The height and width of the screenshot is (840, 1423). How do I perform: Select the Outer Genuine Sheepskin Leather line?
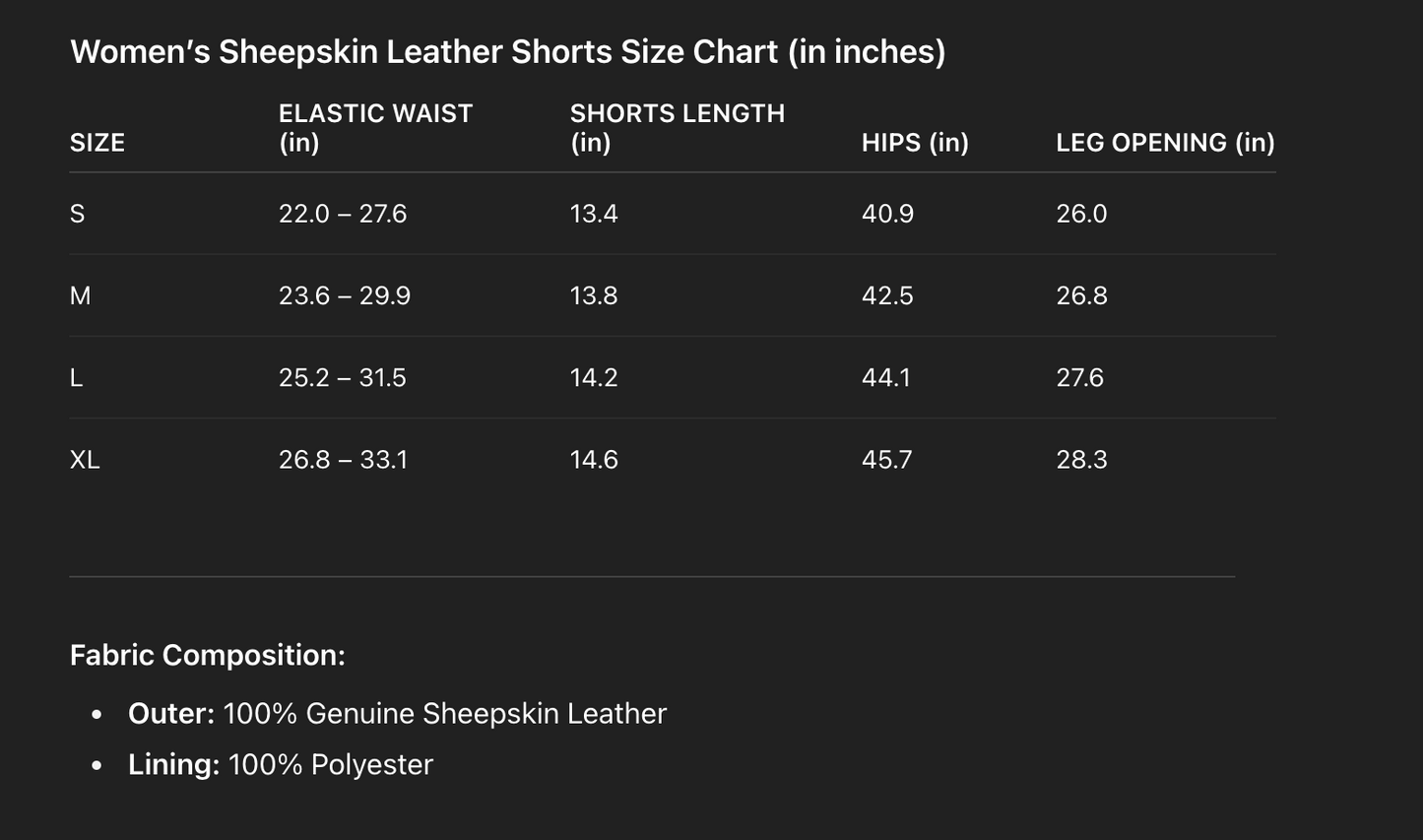tap(397, 714)
